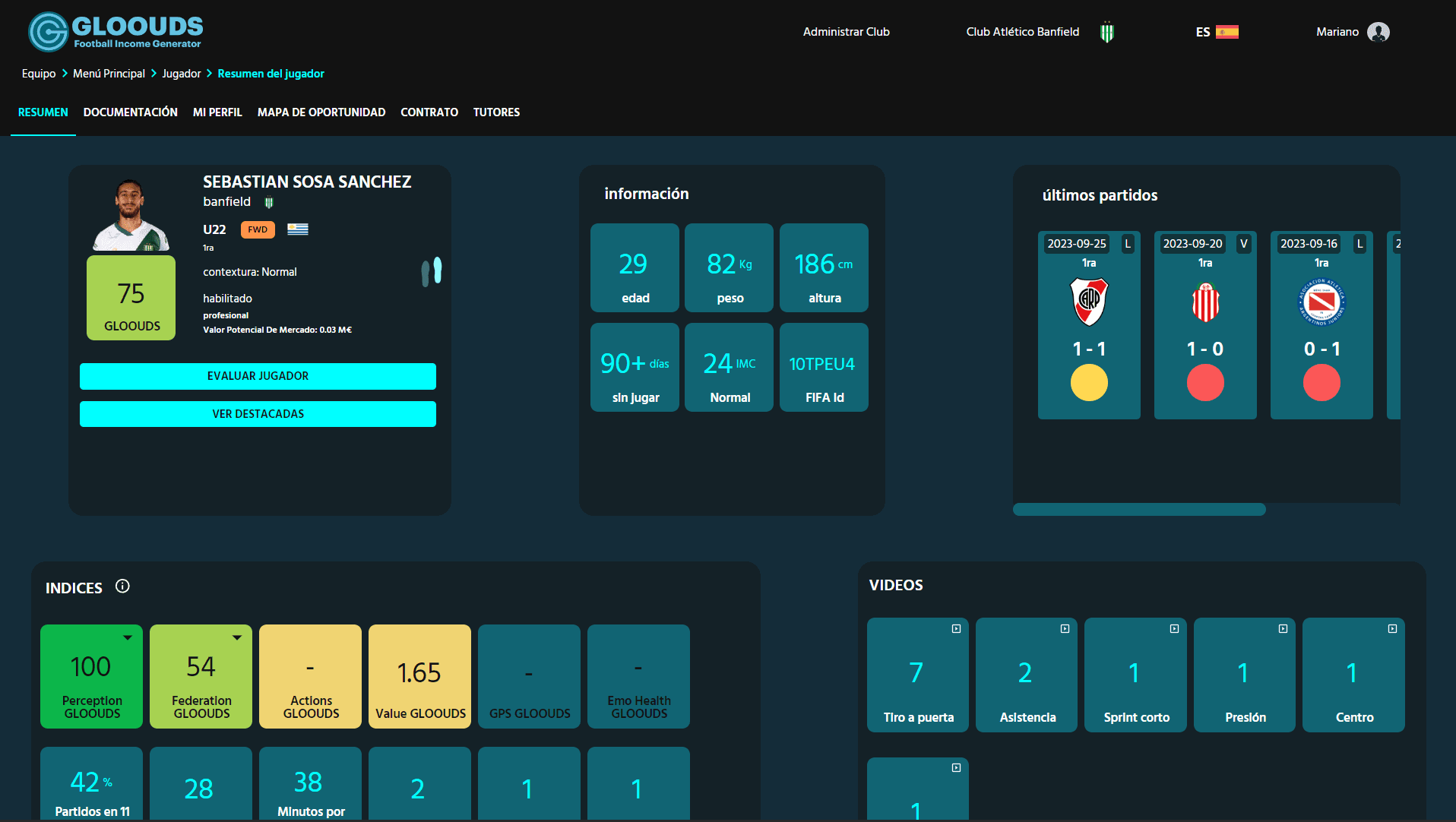
Task: Click the 29 edad info tile
Action: [635, 267]
